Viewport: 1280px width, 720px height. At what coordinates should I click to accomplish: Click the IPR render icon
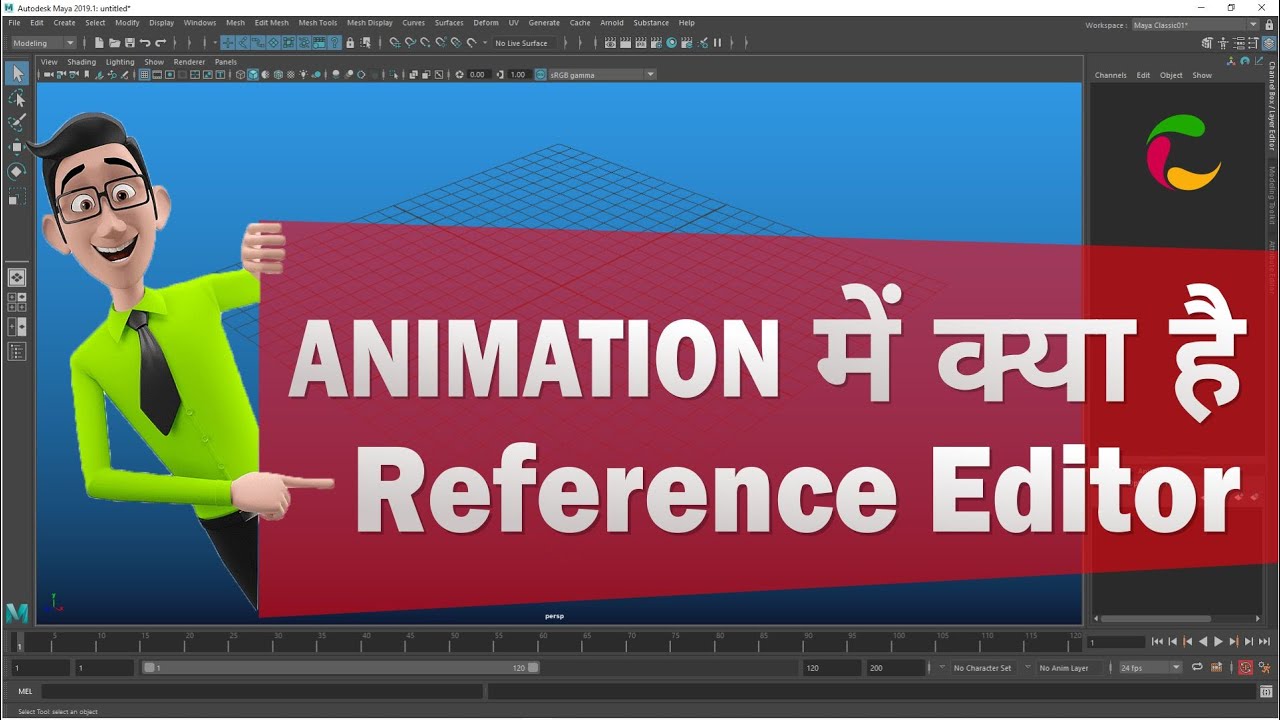(x=641, y=43)
